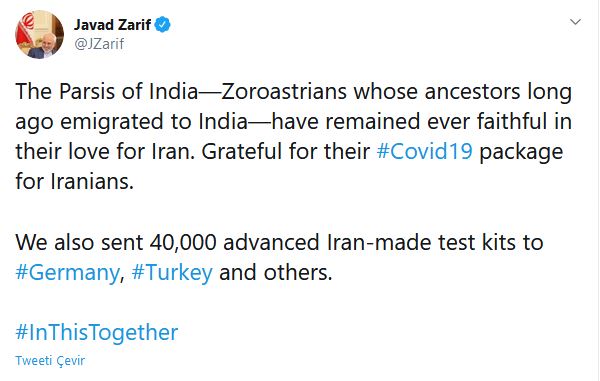The height and width of the screenshot is (381, 600).
Task: Click the word "package" after #Covid19
Action: click(521, 152)
